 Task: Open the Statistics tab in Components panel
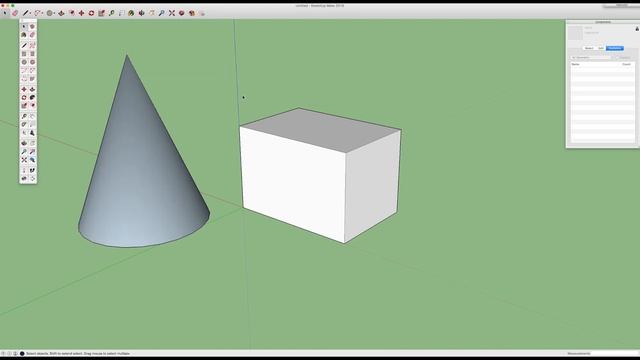615,48
